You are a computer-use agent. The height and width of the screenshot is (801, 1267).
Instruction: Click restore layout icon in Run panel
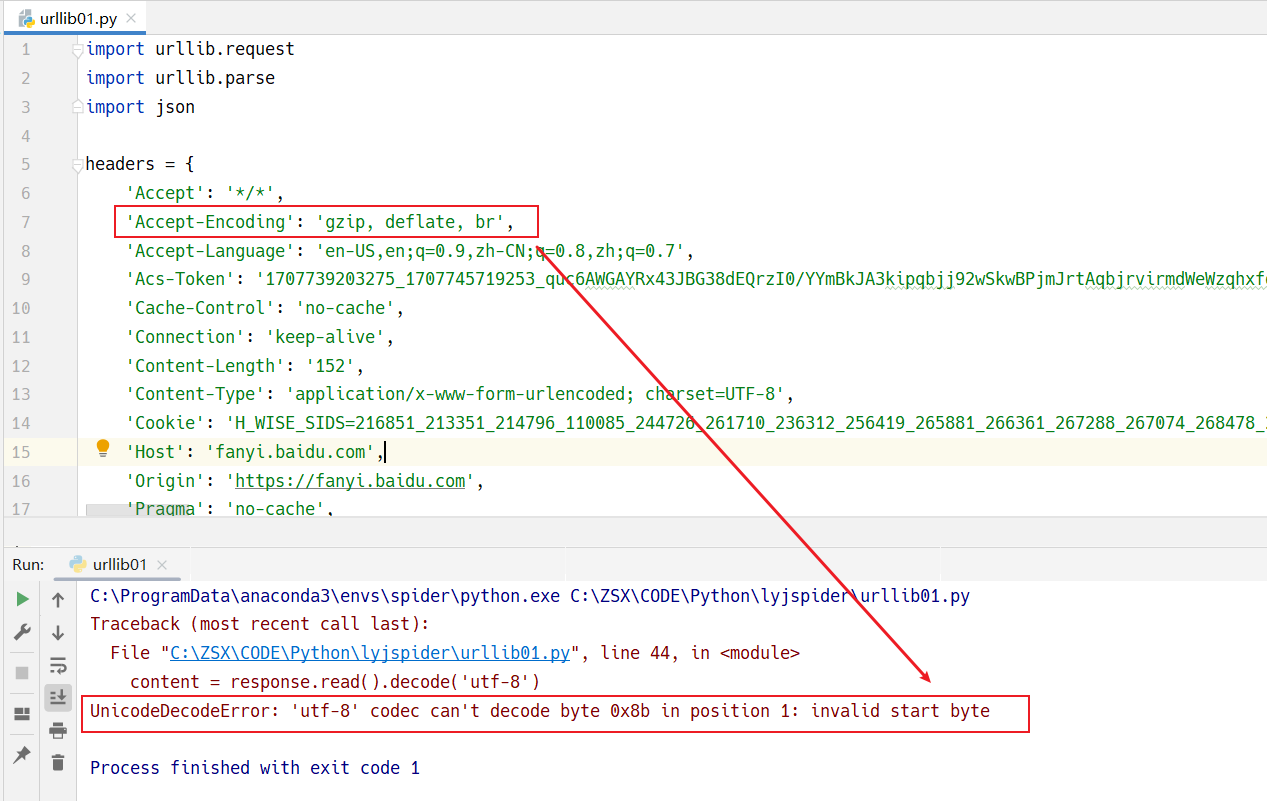[x=22, y=714]
